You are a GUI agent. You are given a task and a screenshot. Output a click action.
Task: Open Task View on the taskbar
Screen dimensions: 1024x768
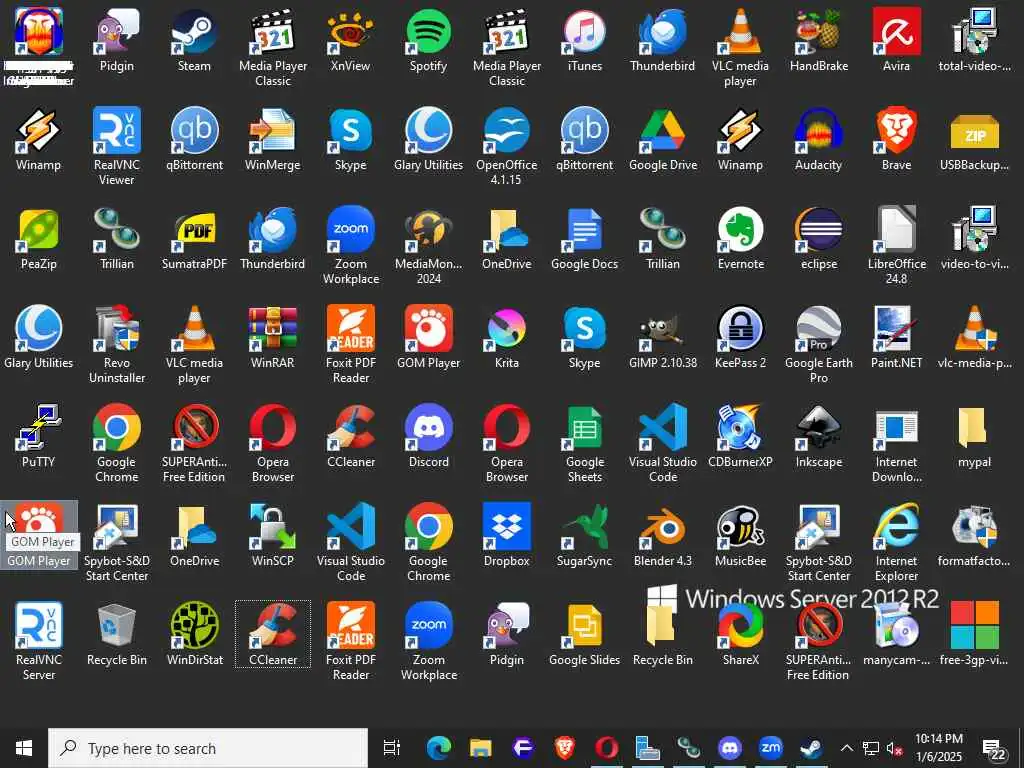point(392,748)
